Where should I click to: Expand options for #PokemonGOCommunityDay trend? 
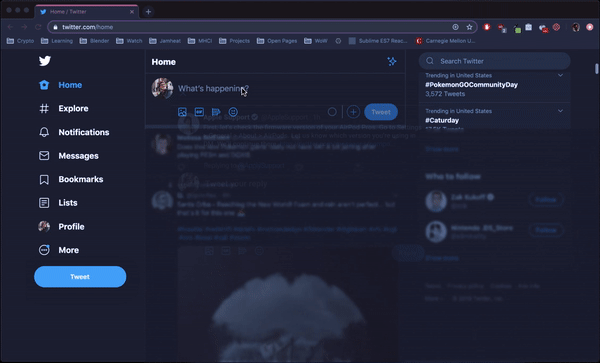click(x=560, y=75)
